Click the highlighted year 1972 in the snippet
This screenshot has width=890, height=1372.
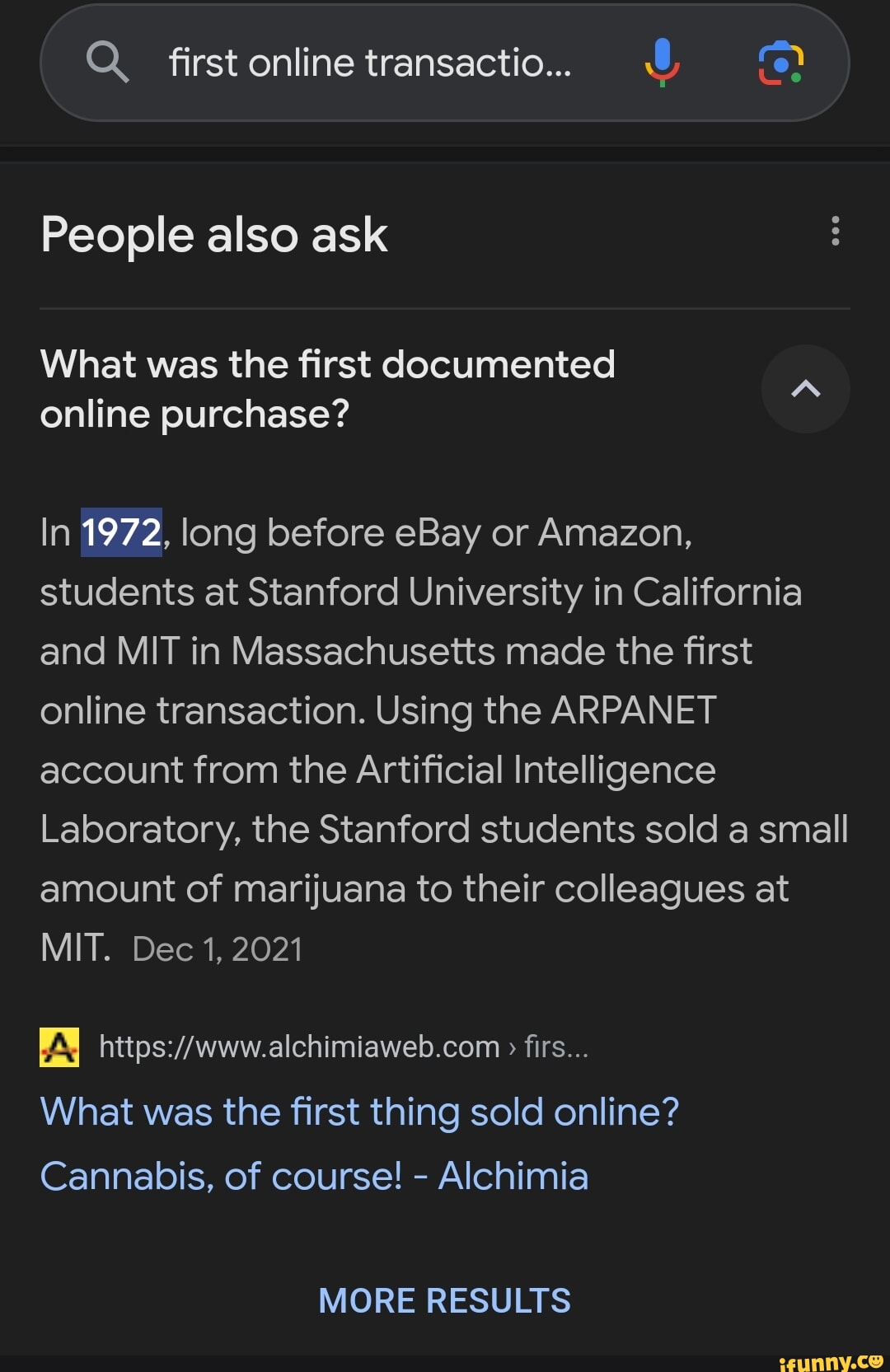tap(120, 531)
